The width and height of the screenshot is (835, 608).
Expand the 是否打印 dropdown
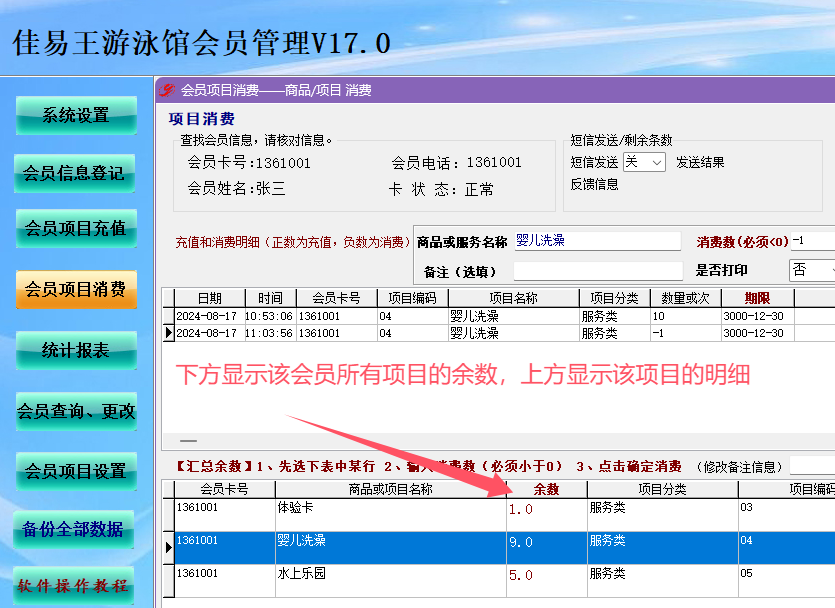click(x=812, y=270)
